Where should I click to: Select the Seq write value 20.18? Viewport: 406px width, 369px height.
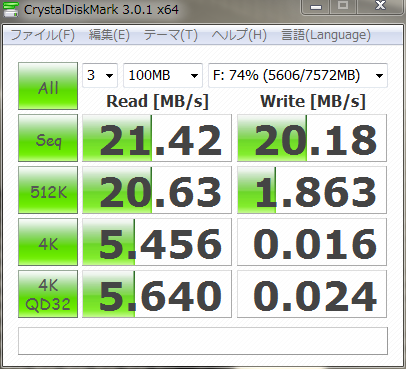tap(312, 138)
